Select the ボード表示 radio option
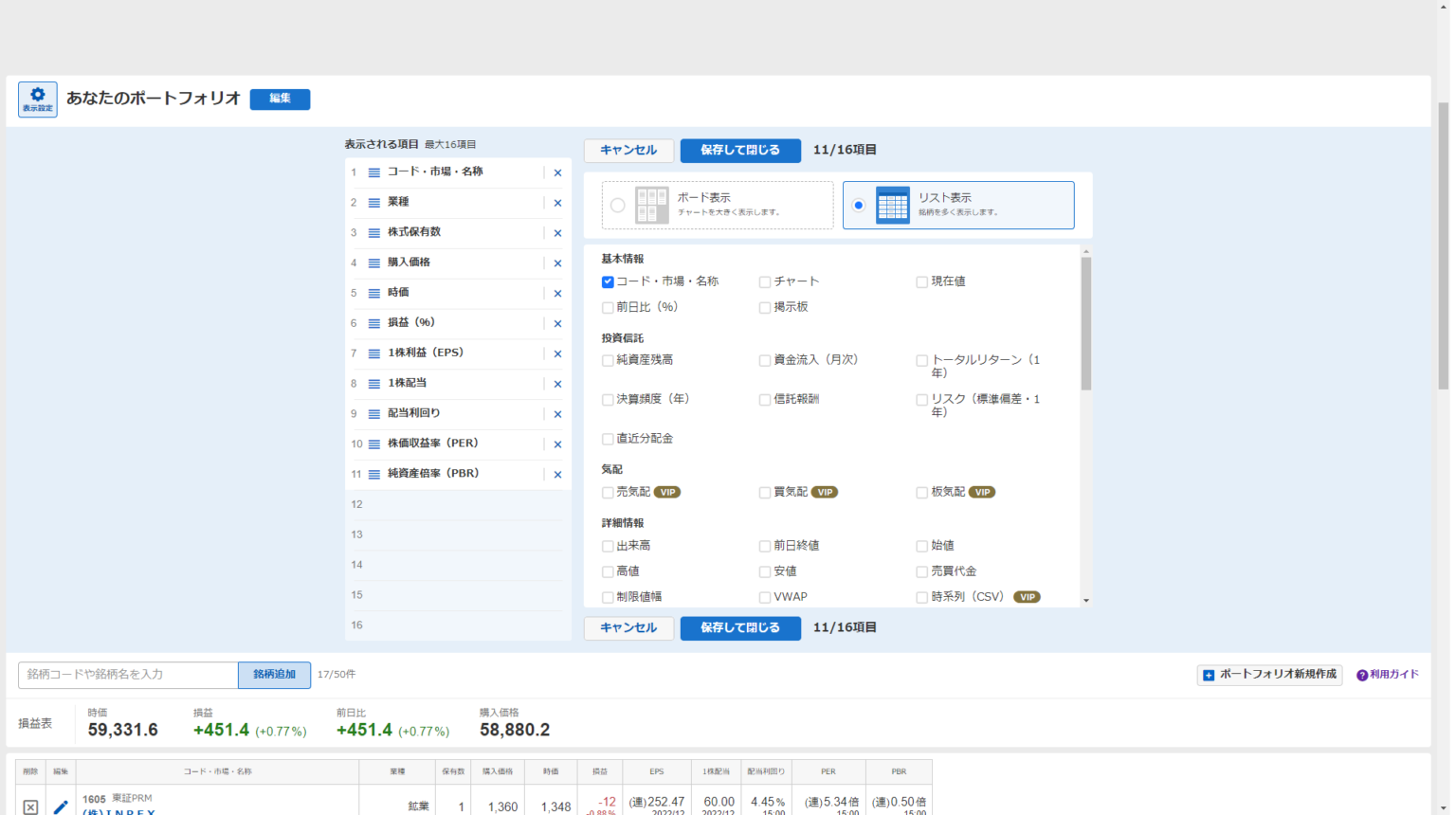1456x815 pixels. (618, 206)
